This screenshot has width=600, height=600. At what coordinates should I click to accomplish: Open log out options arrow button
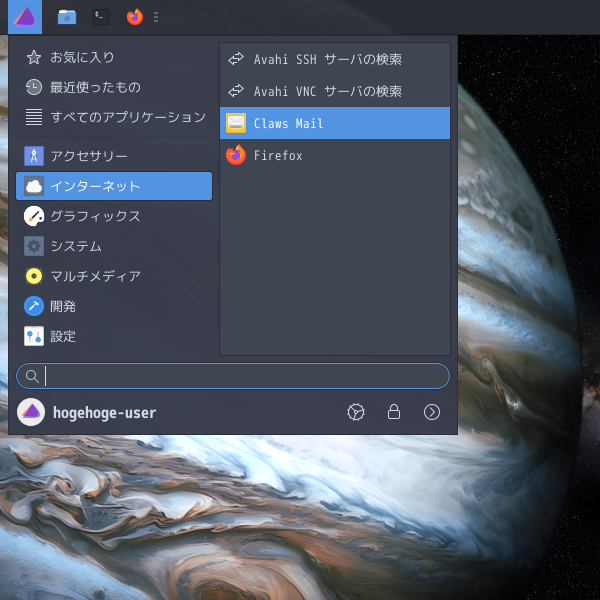click(432, 412)
